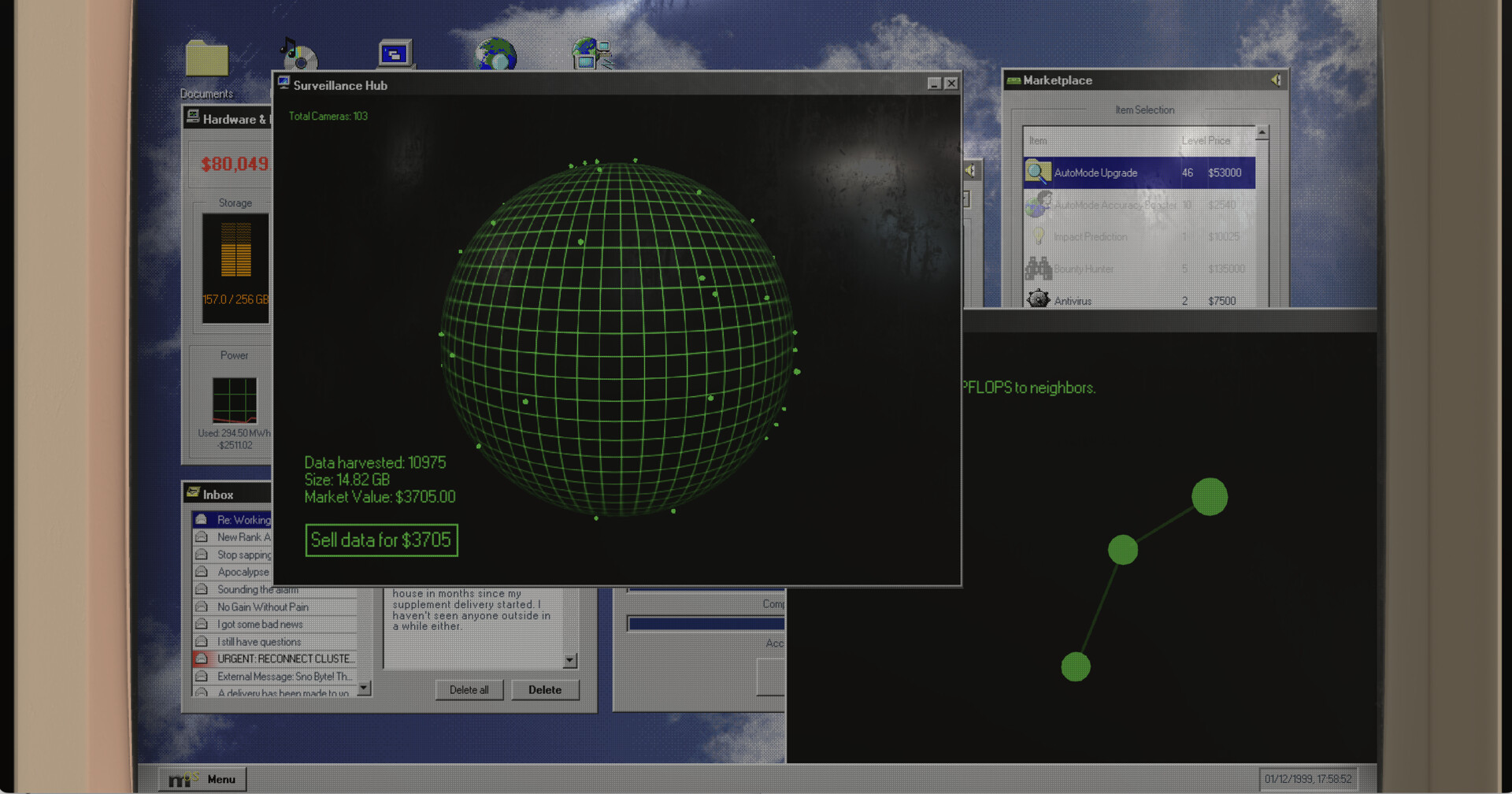Click the Antivirus mine icon in Marketplace
Image resolution: width=1512 pixels, height=794 pixels.
(1038, 299)
